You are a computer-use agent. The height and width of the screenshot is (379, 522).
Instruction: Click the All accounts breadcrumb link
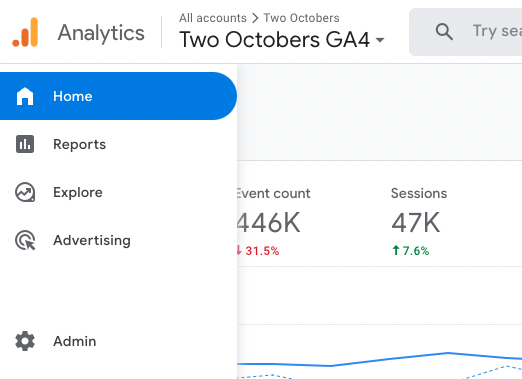click(x=213, y=18)
